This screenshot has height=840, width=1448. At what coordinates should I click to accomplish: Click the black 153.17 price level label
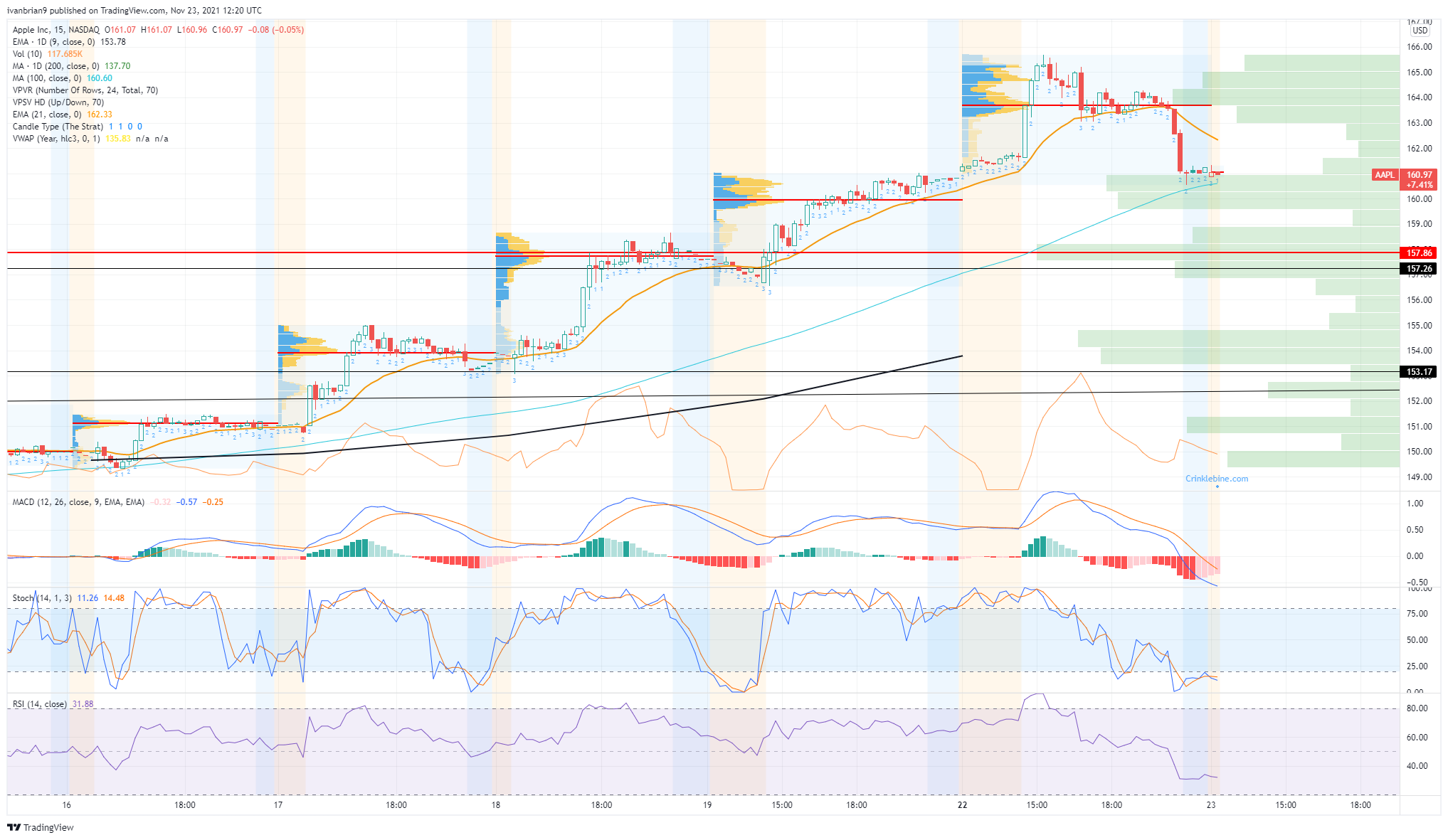pos(1419,372)
